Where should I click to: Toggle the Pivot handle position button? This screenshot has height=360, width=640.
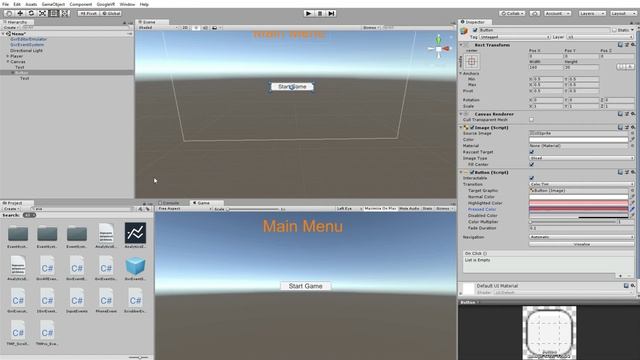click(89, 13)
